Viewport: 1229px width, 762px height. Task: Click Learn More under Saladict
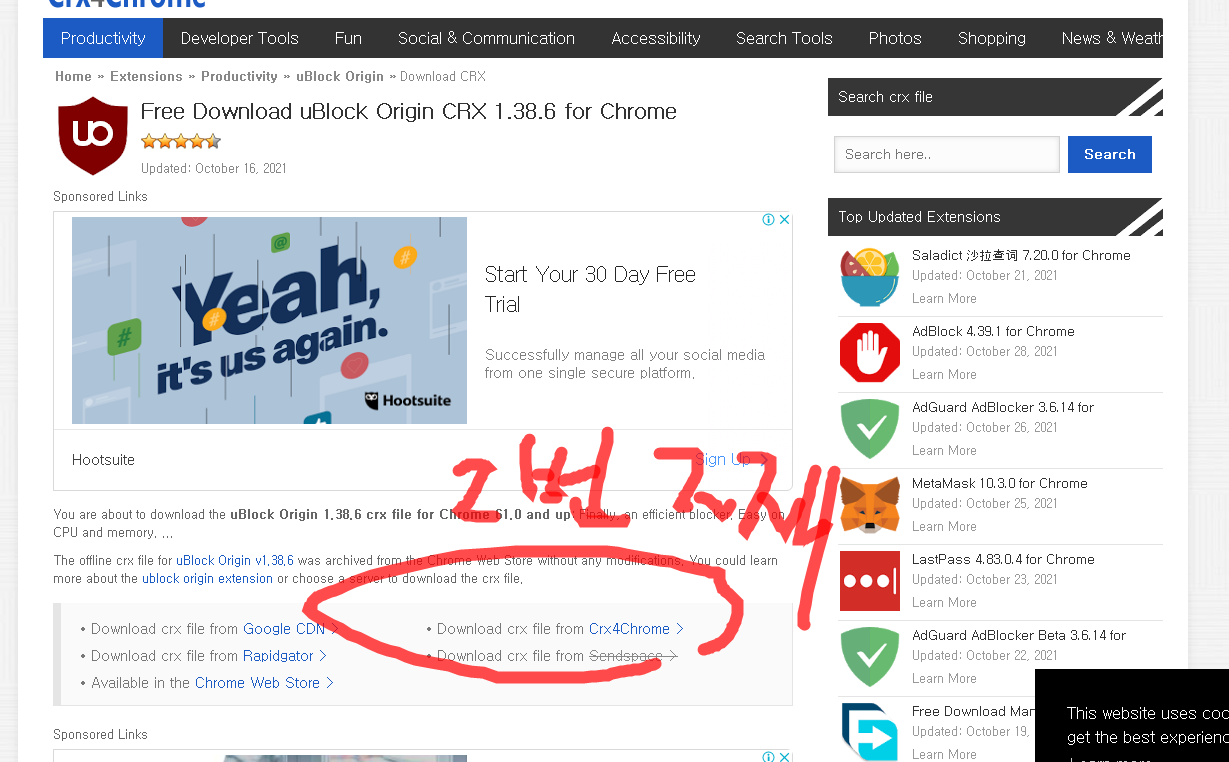[x=944, y=298]
